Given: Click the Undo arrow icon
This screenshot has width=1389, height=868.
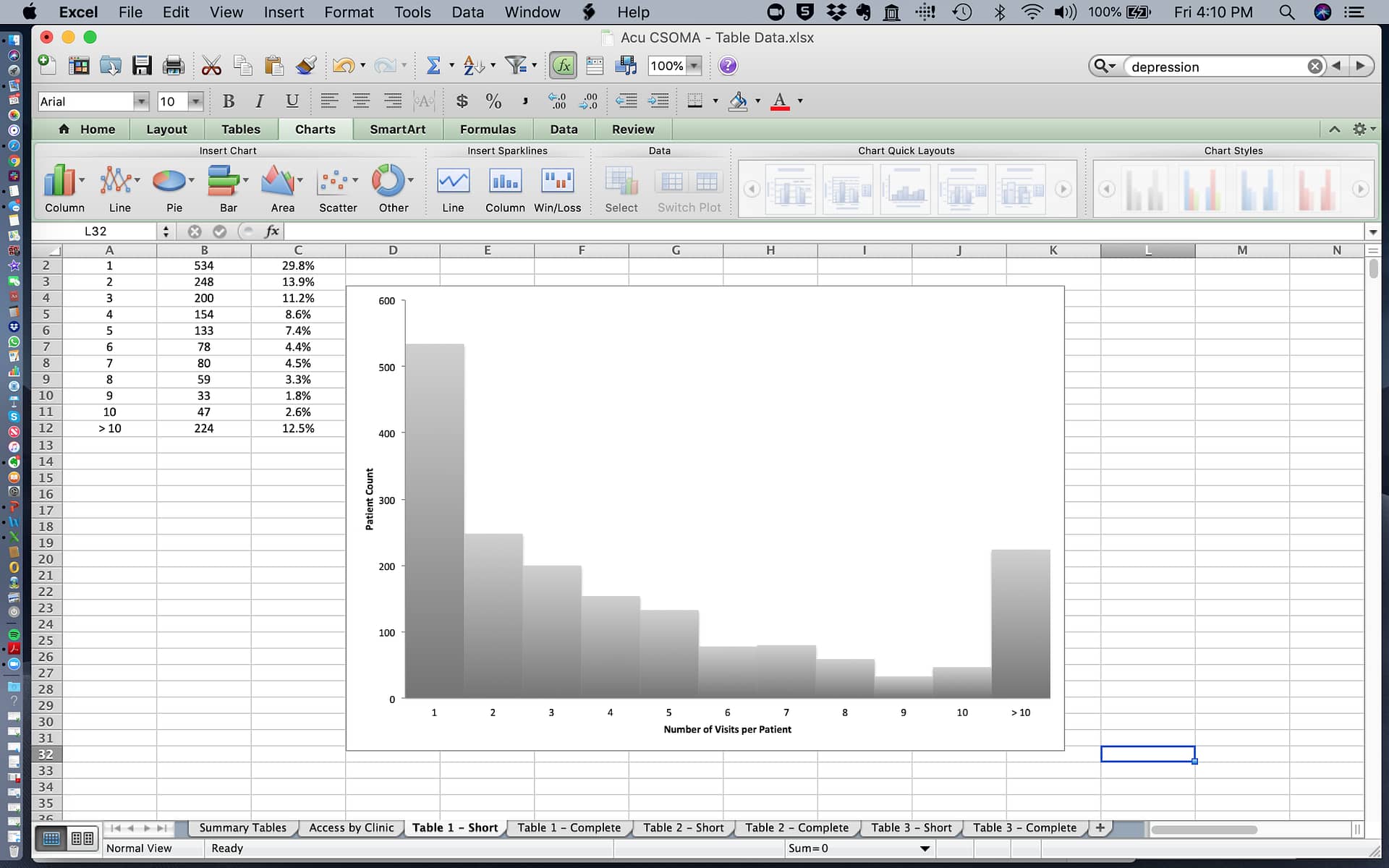Looking at the screenshot, I should [x=344, y=66].
